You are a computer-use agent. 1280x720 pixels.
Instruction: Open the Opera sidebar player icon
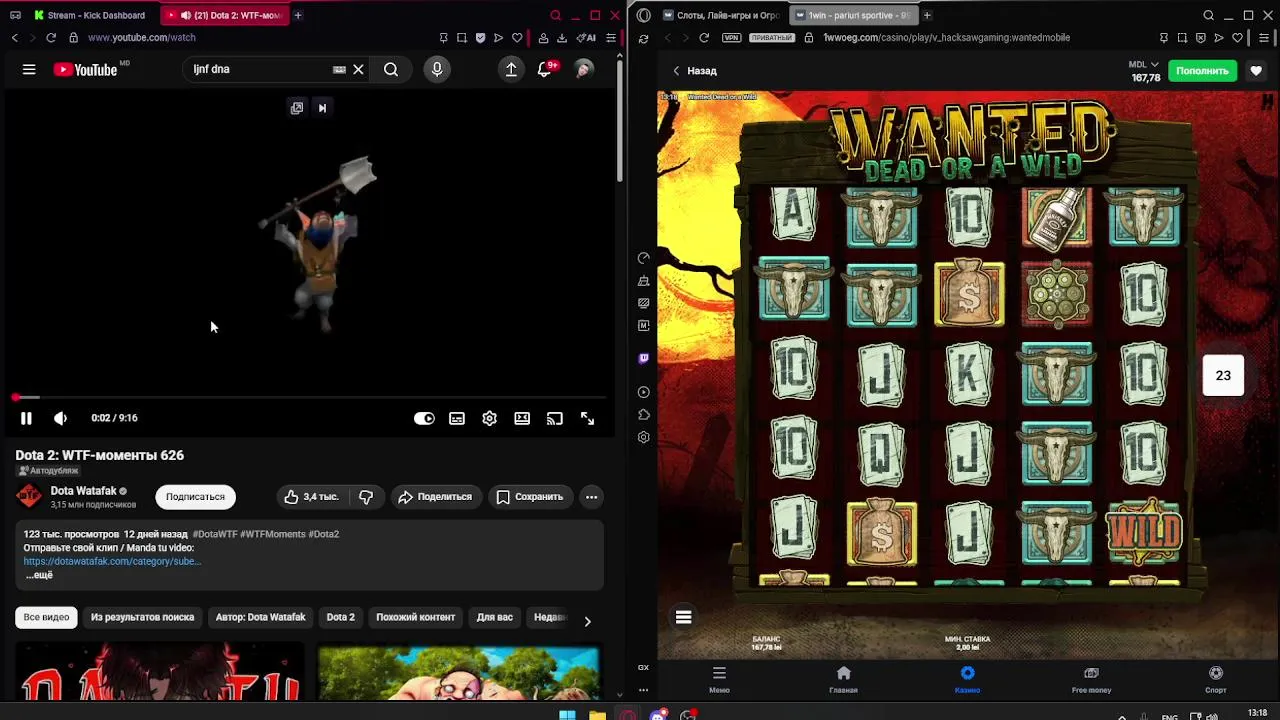coord(643,392)
